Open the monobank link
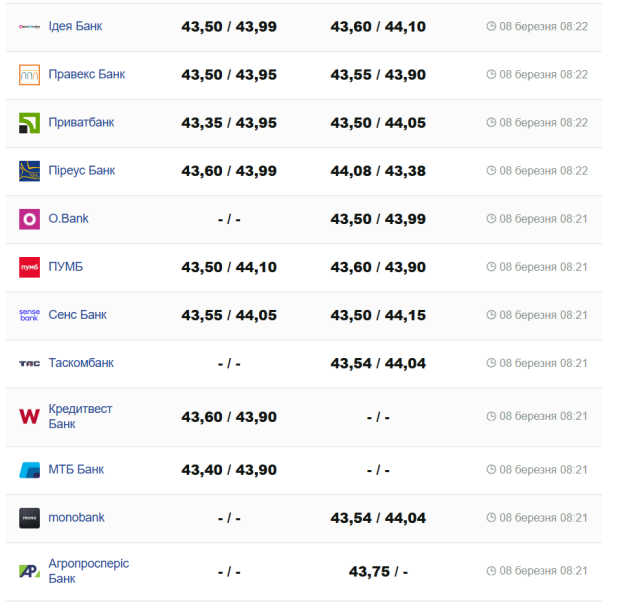 (76, 517)
